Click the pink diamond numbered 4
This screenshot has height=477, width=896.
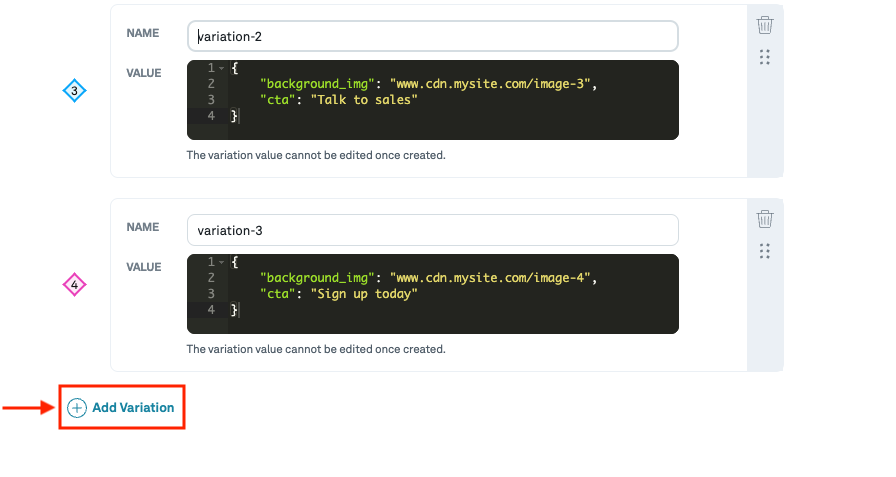pos(75,286)
